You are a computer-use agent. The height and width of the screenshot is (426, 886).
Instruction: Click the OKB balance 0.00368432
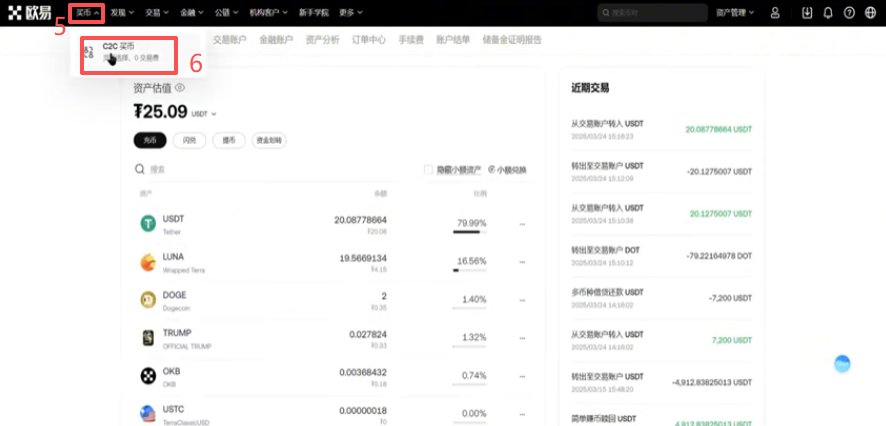363,372
